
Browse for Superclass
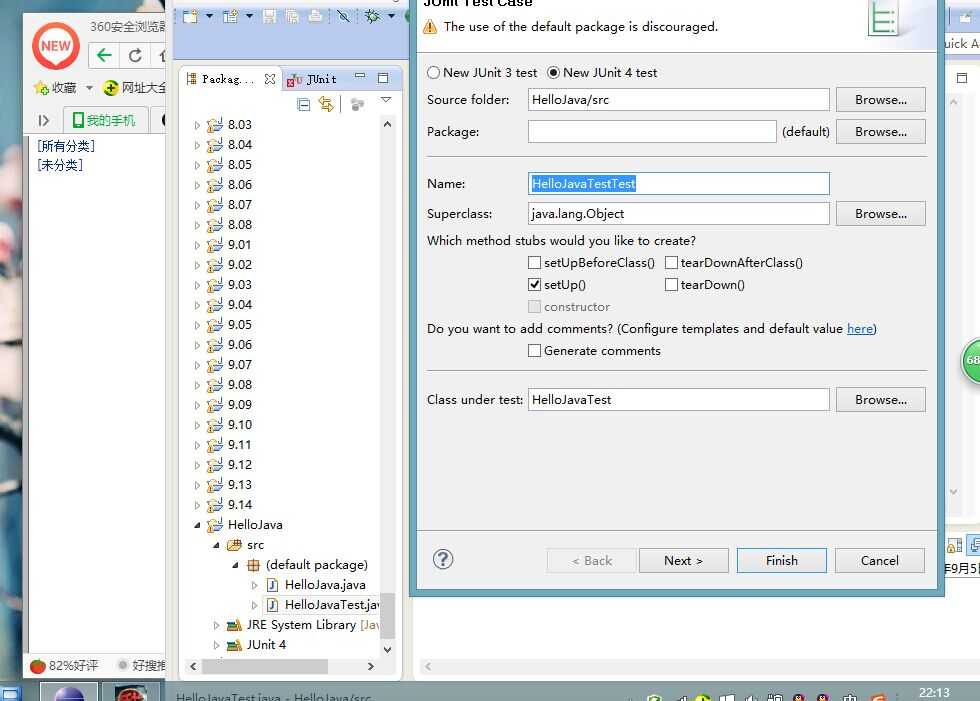880,213
